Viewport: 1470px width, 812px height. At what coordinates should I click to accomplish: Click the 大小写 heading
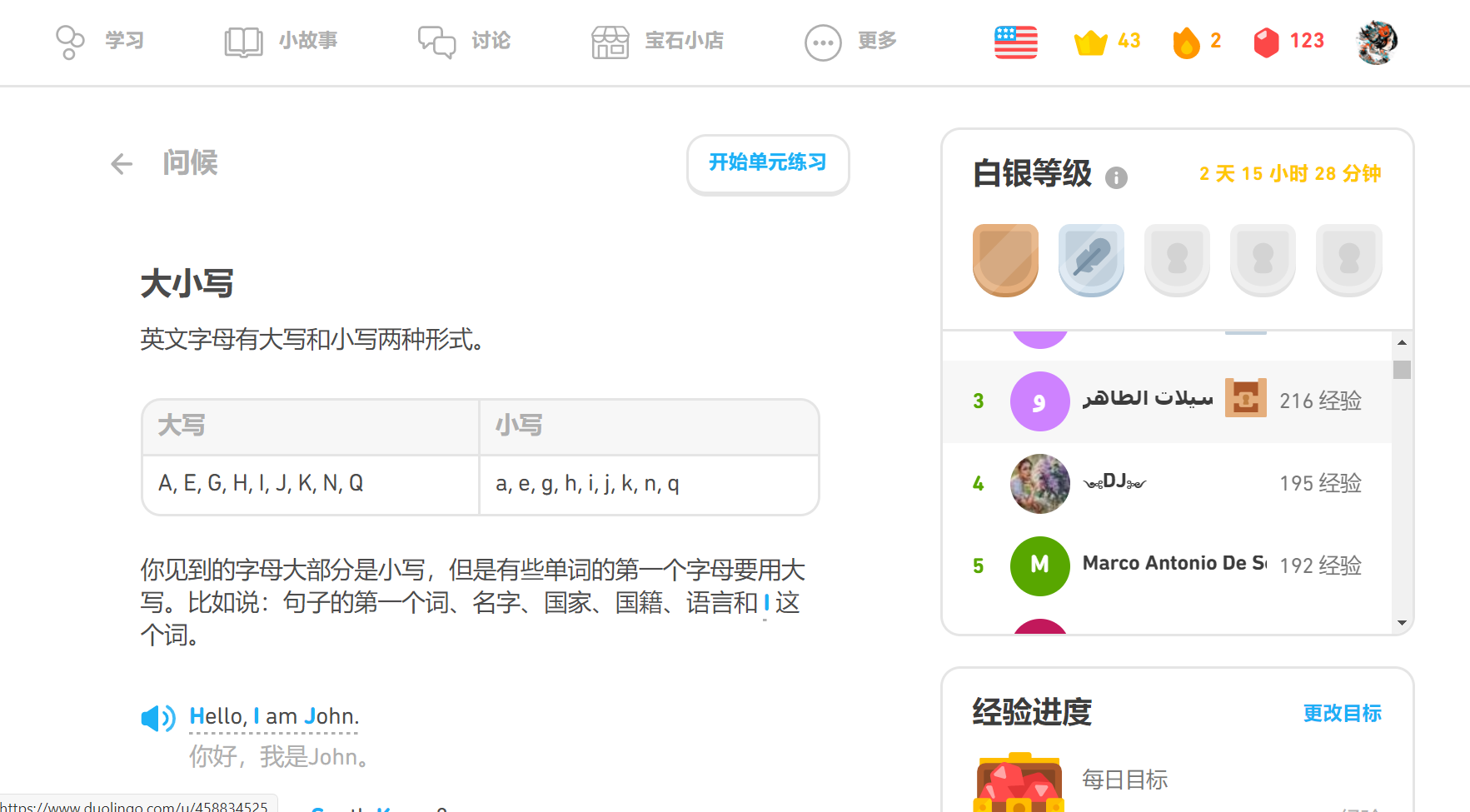coord(187,284)
